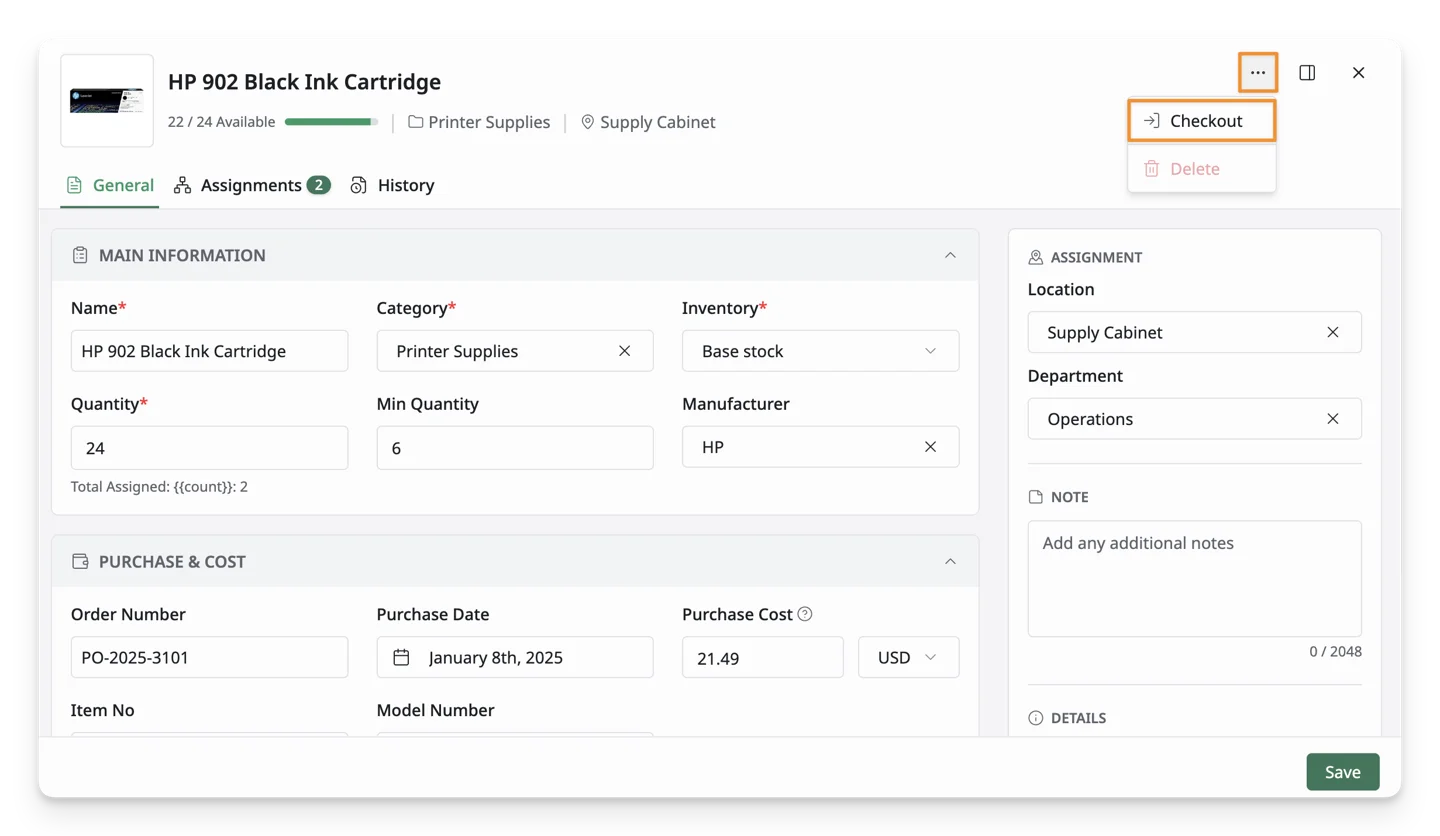Viewport: 1440px width, 836px height.
Task: Edit the Name input field
Action: 210,351
